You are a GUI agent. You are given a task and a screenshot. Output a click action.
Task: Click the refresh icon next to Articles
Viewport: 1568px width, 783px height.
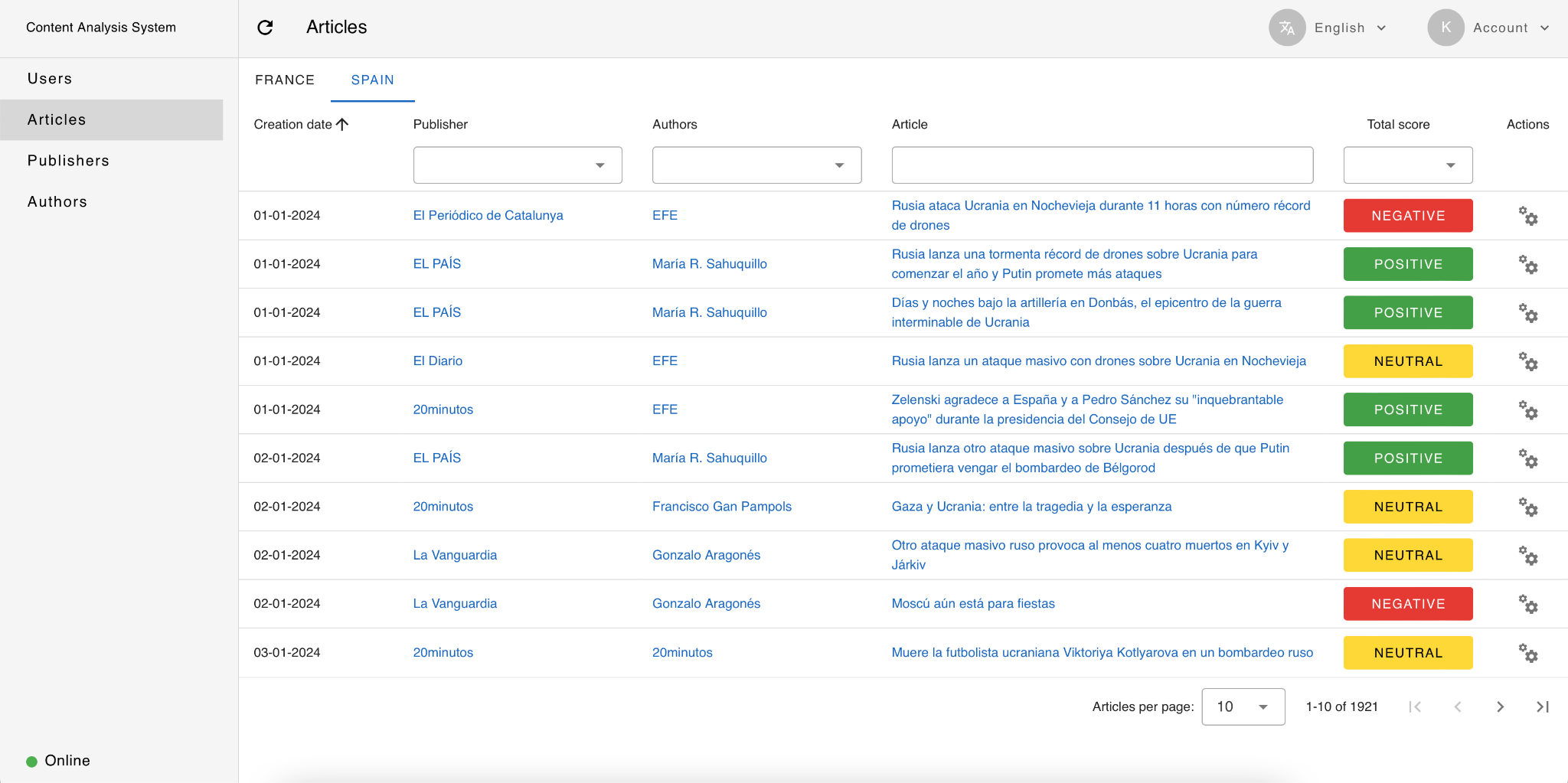click(x=265, y=28)
